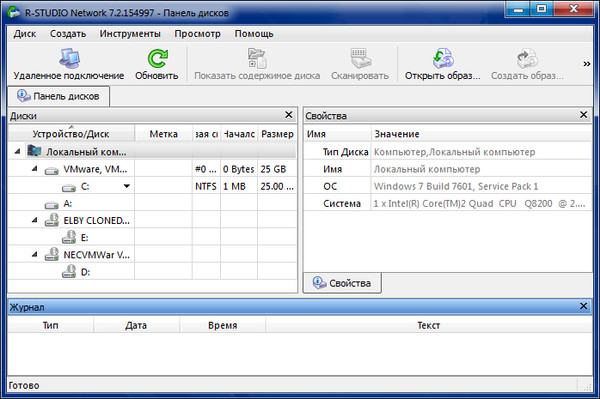This screenshot has width=600, height=399.
Task: Click the 0 Bytes start cell
Action: (x=238, y=169)
